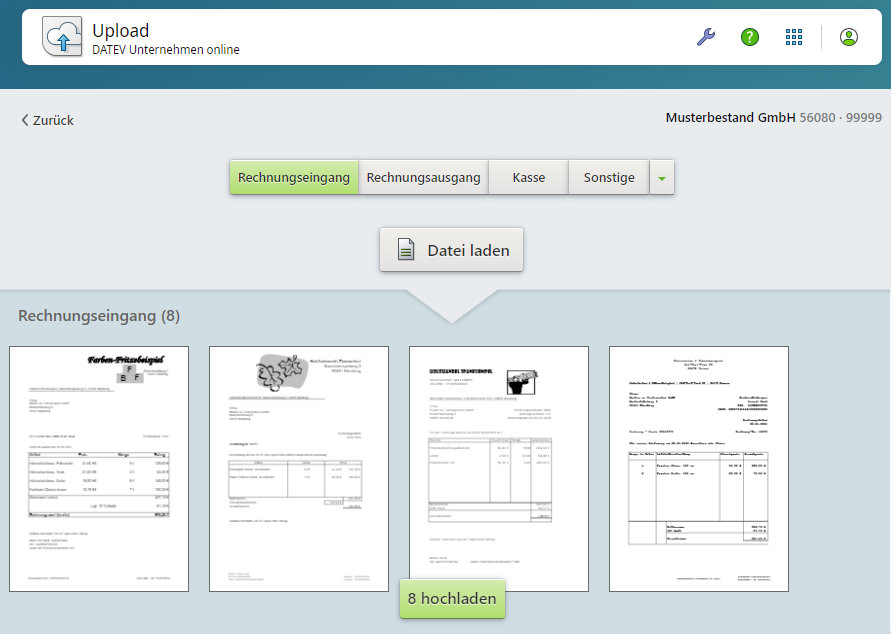Open the apps grid icon in the header

click(x=793, y=36)
